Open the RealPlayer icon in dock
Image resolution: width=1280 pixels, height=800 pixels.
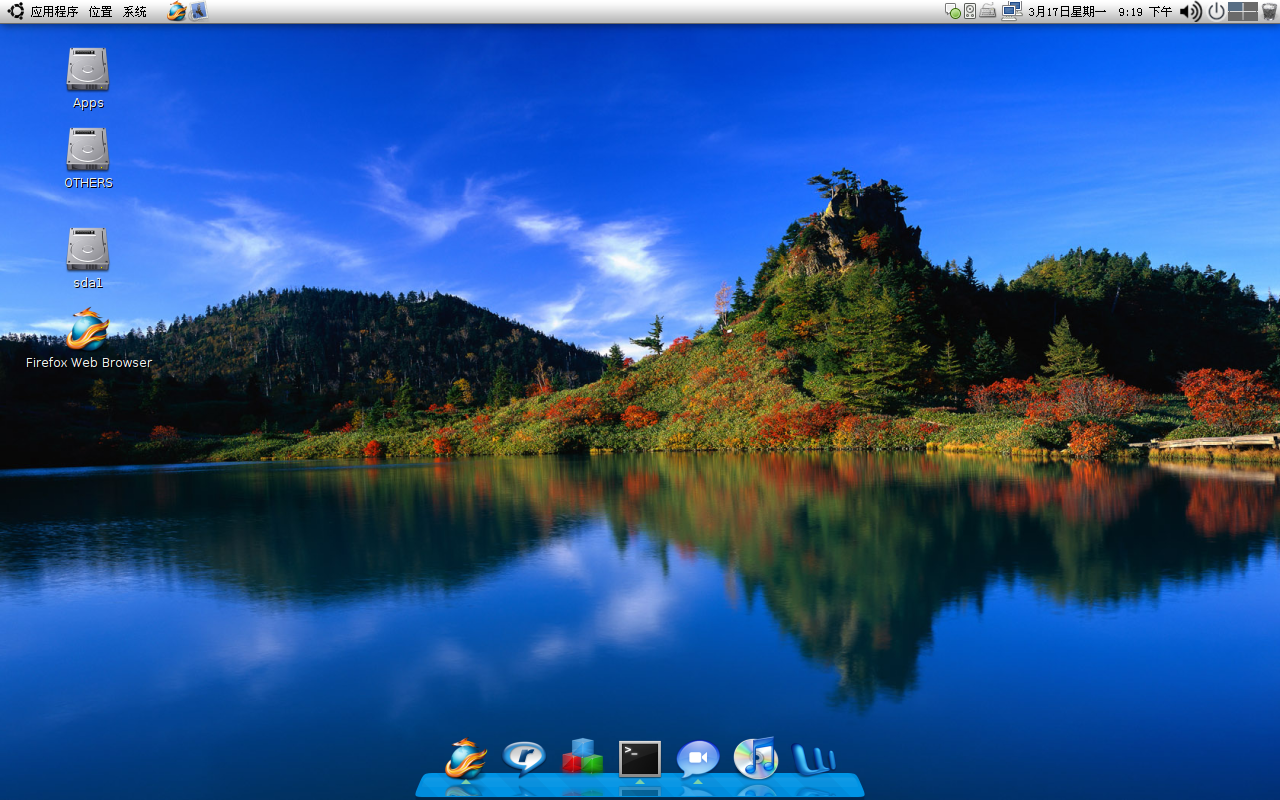524,759
